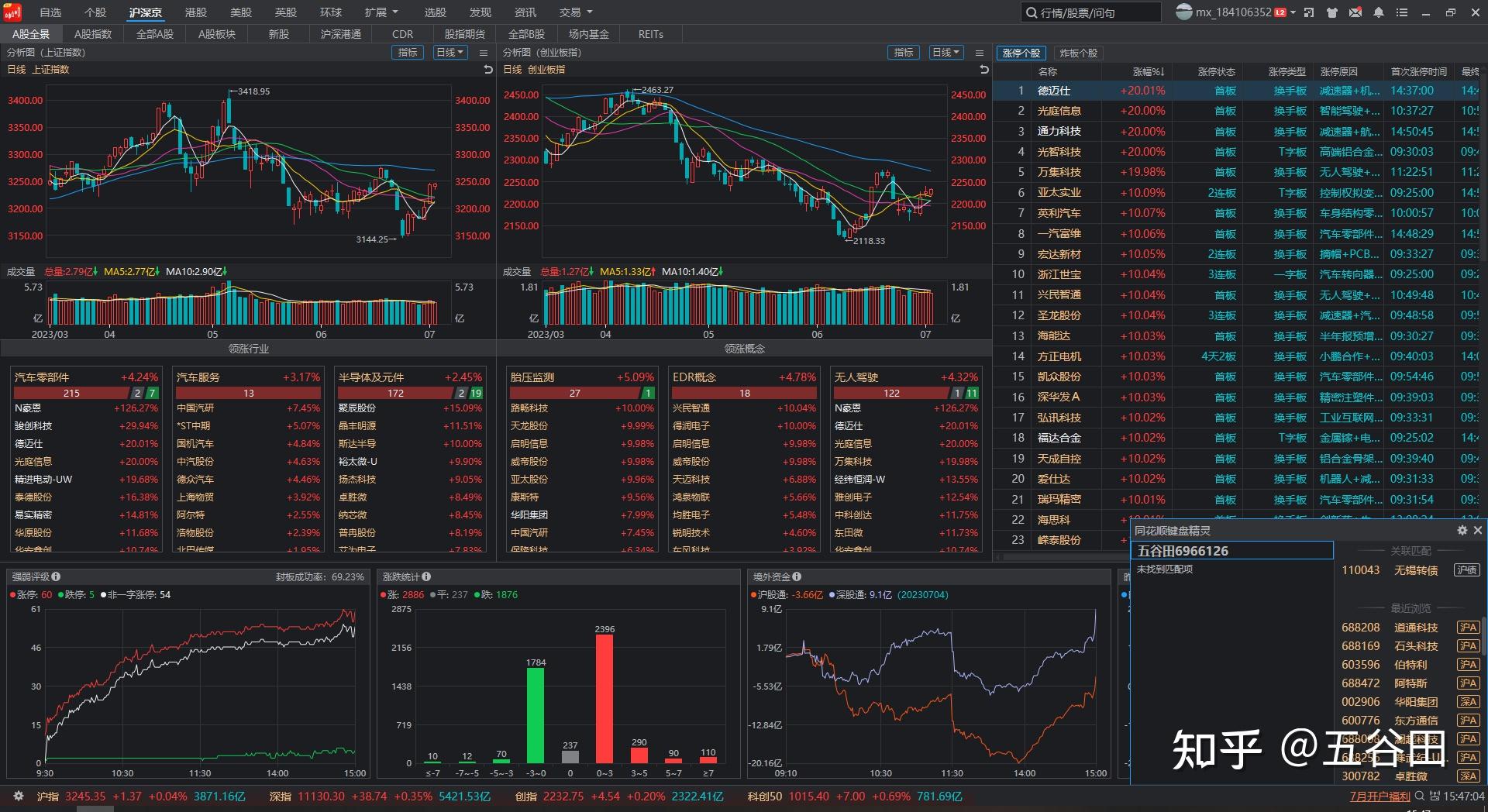Open the hamburger menu of 创业板指 analysis panel
The image size is (1488, 812).
pyautogui.click(x=980, y=53)
